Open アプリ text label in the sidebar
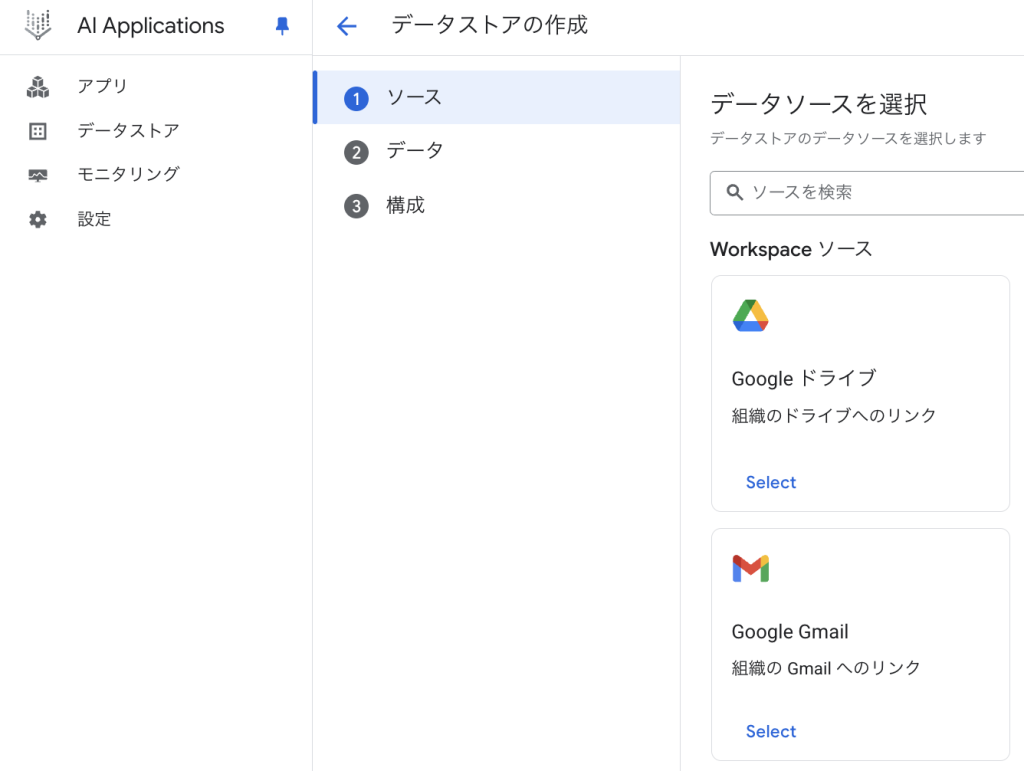The image size is (1024, 771). pyautogui.click(x=102, y=87)
